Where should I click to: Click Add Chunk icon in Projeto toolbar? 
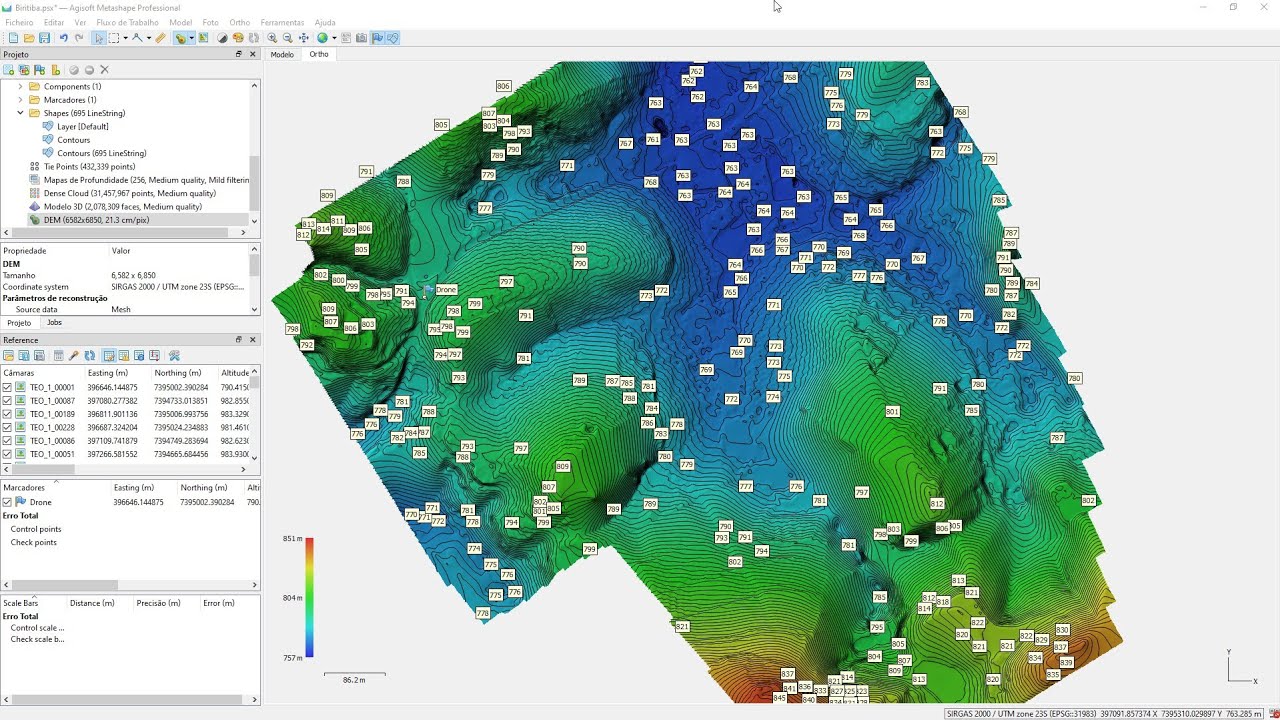click(x=9, y=70)
